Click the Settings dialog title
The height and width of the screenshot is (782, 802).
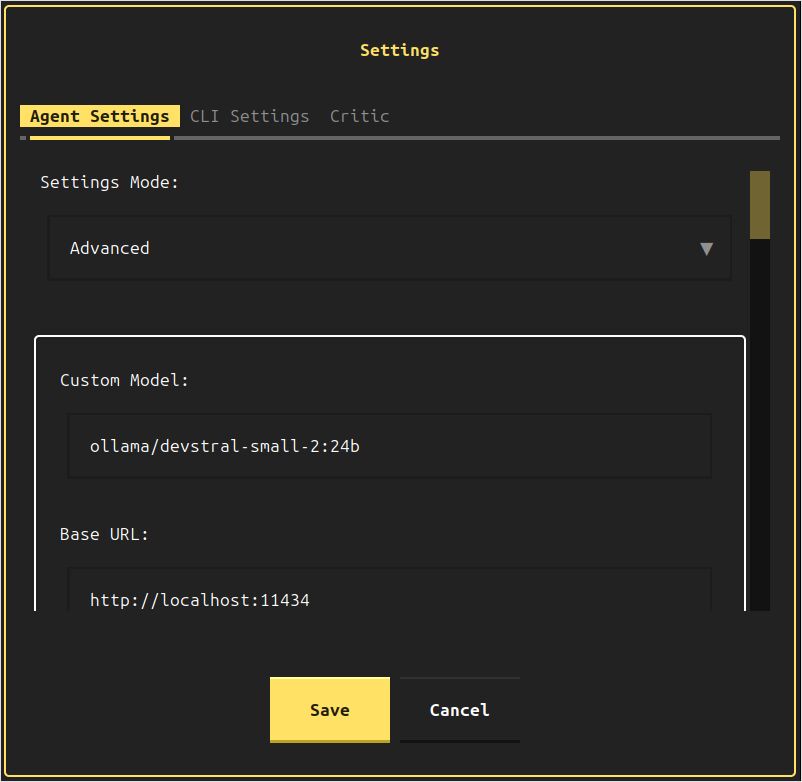[399, 49]
